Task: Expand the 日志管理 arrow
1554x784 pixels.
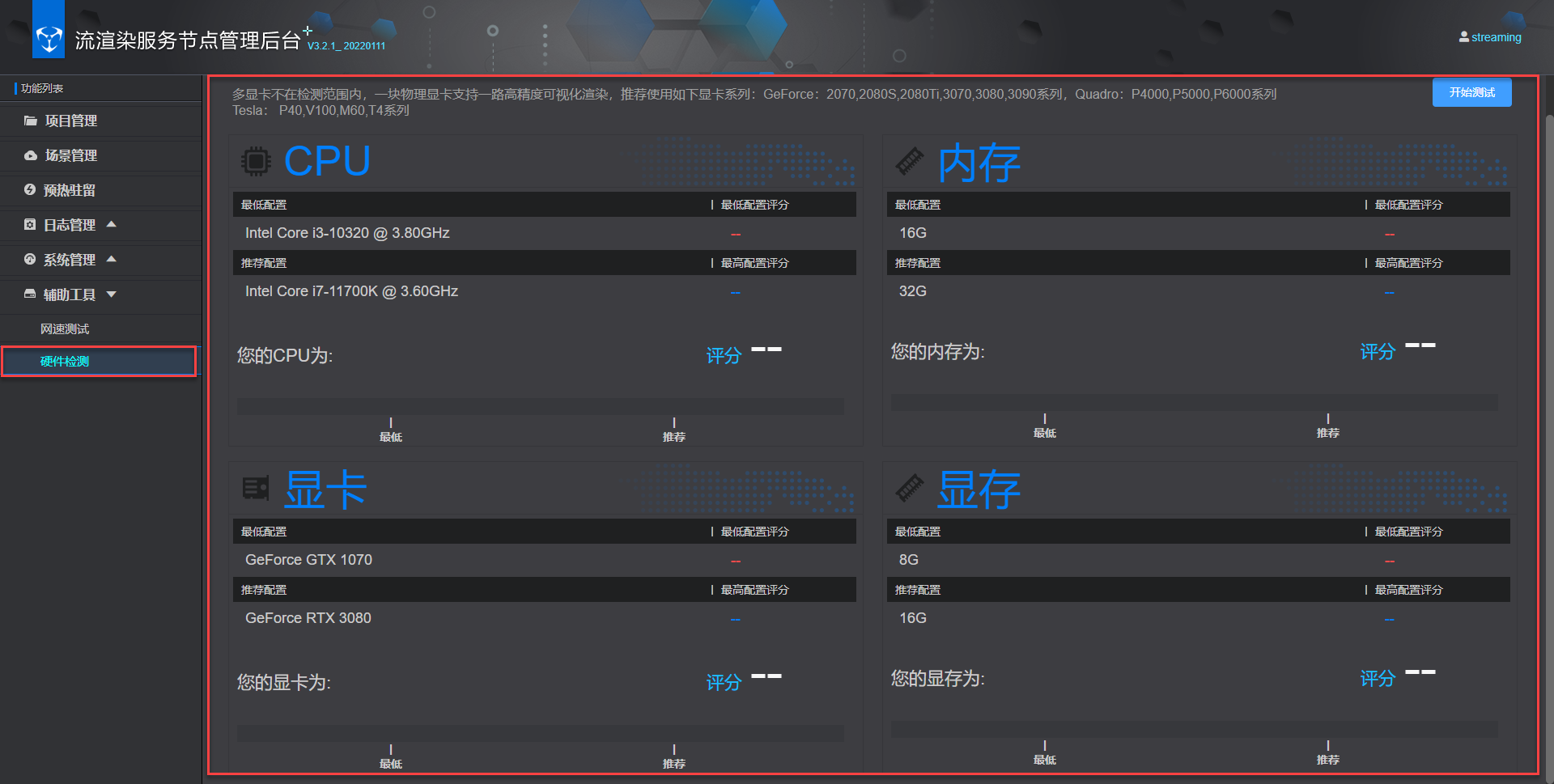Action: pyautogui.click(x=112, y=224)
